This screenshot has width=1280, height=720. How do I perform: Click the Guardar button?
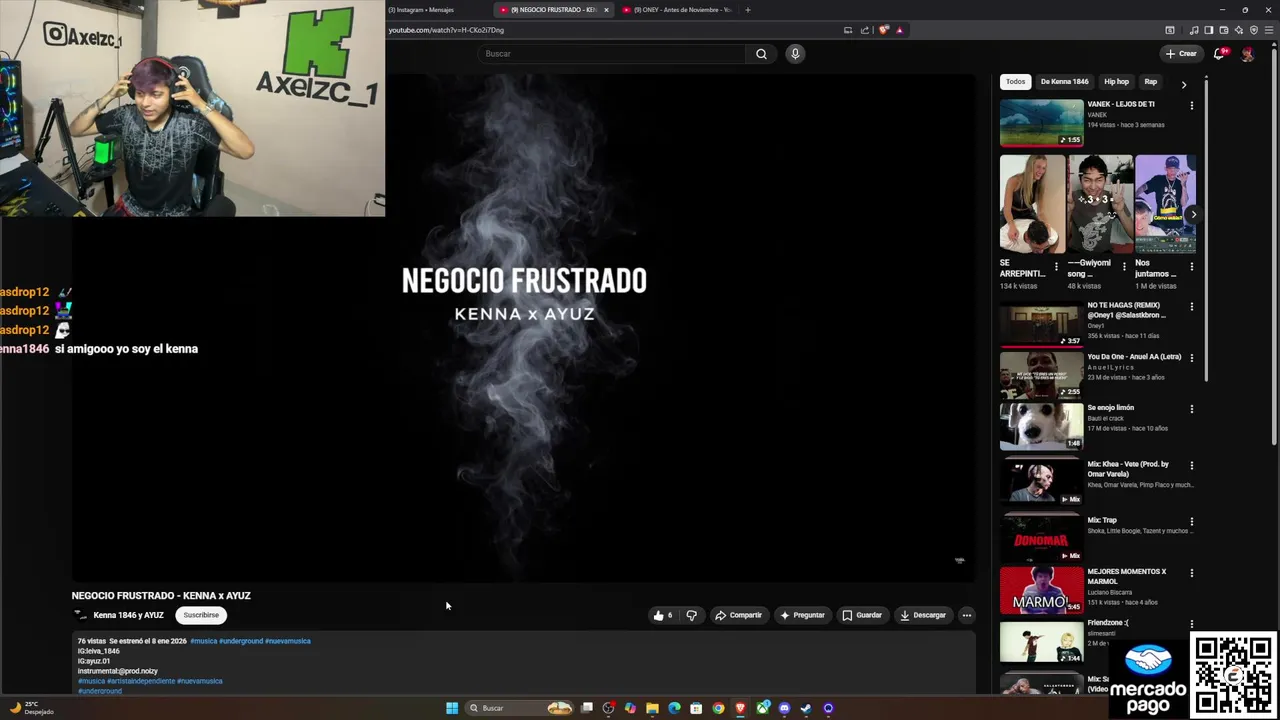[862, 615]
